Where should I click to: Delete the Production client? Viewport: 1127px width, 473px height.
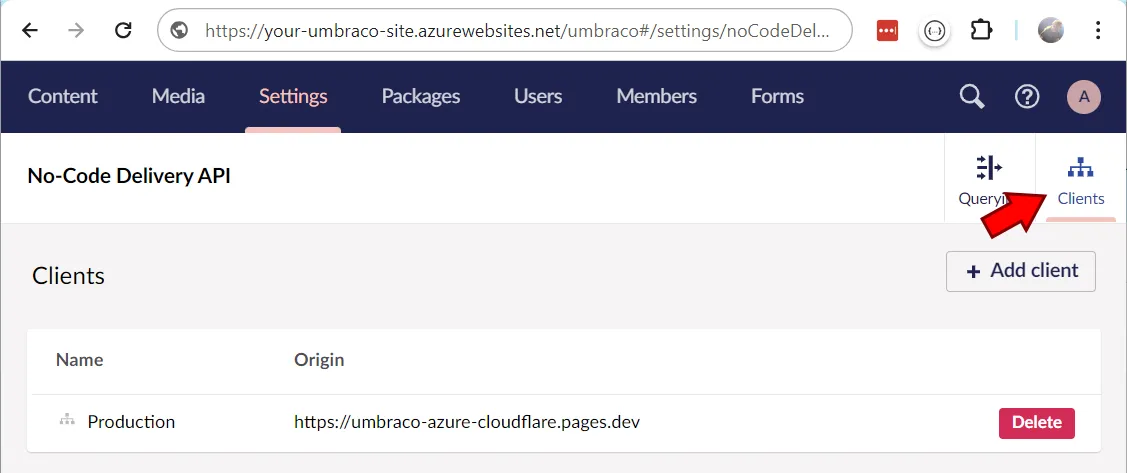(1036, 422)
